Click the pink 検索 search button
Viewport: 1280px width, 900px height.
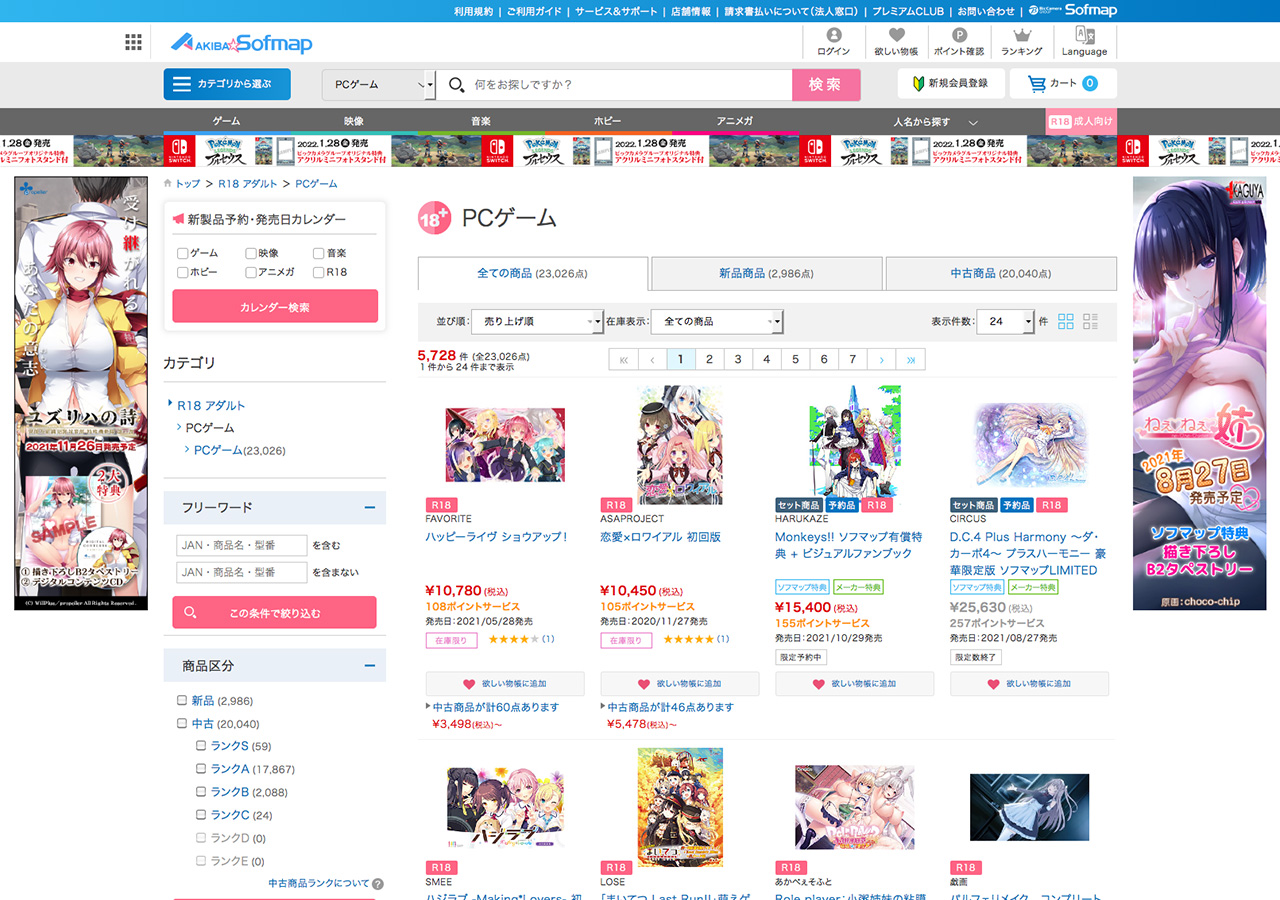tap(825, 85)
